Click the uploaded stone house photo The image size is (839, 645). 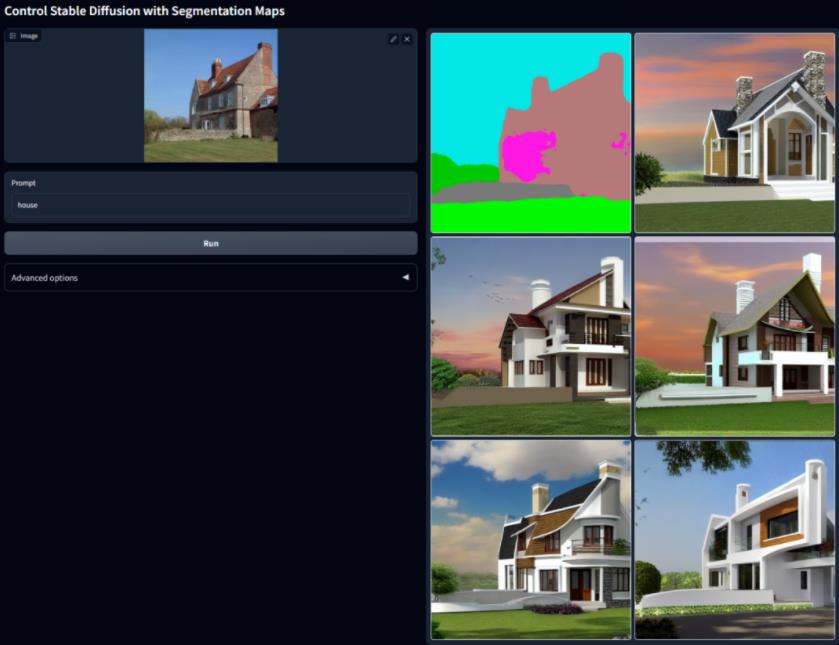pos(211,95)
